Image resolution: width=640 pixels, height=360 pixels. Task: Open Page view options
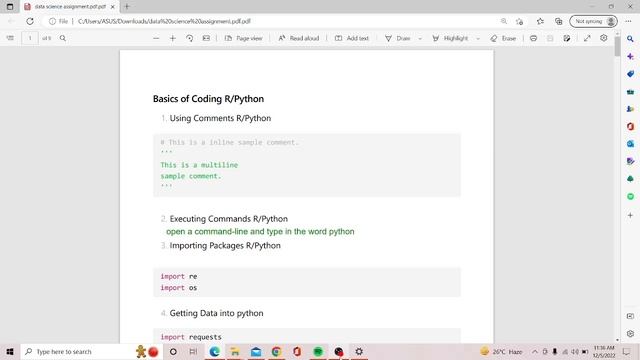244,38
